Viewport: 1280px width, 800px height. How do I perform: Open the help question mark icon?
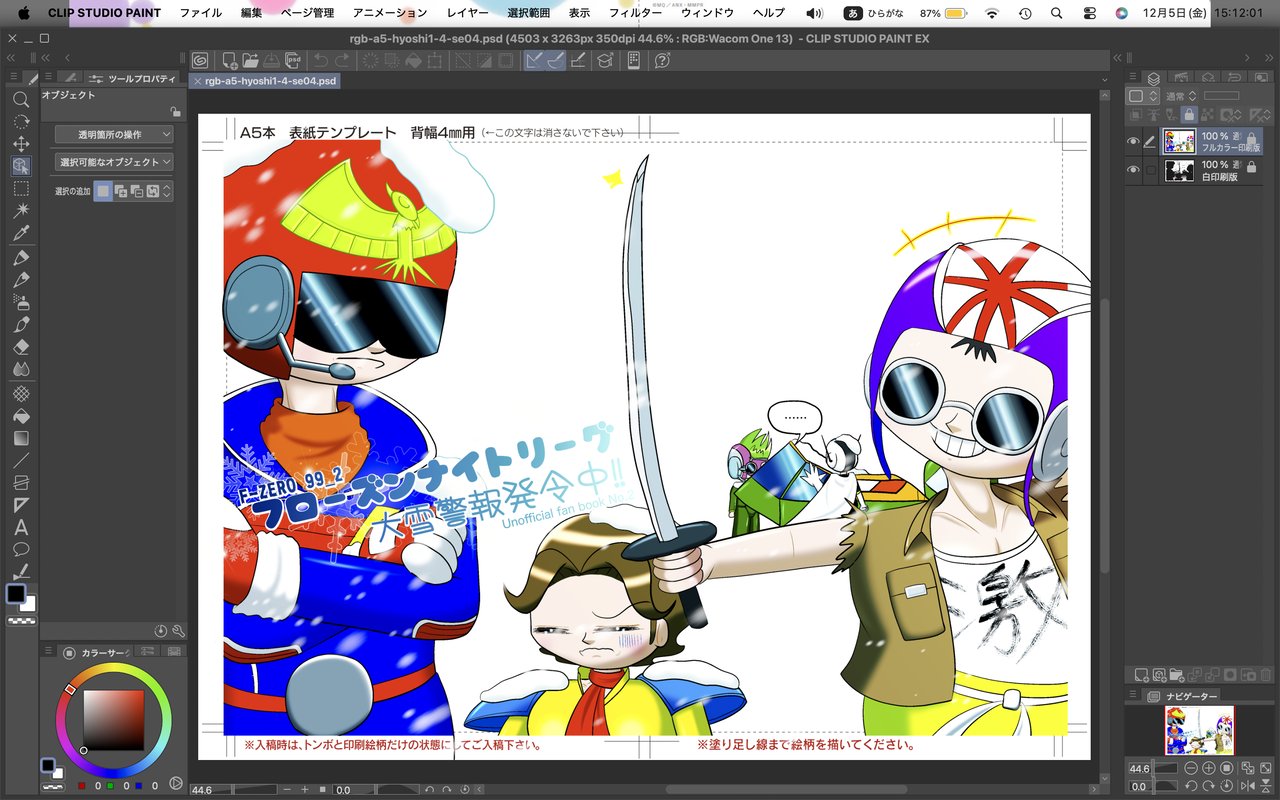coord(662,61)
